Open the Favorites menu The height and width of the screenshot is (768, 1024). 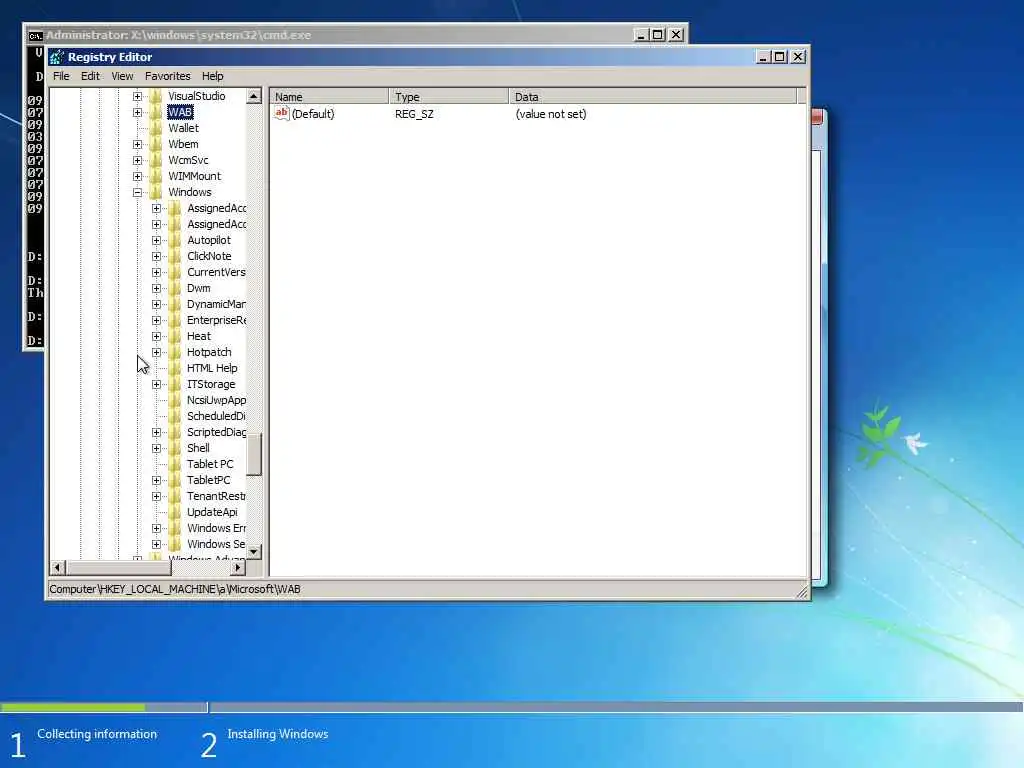point(168,76)
